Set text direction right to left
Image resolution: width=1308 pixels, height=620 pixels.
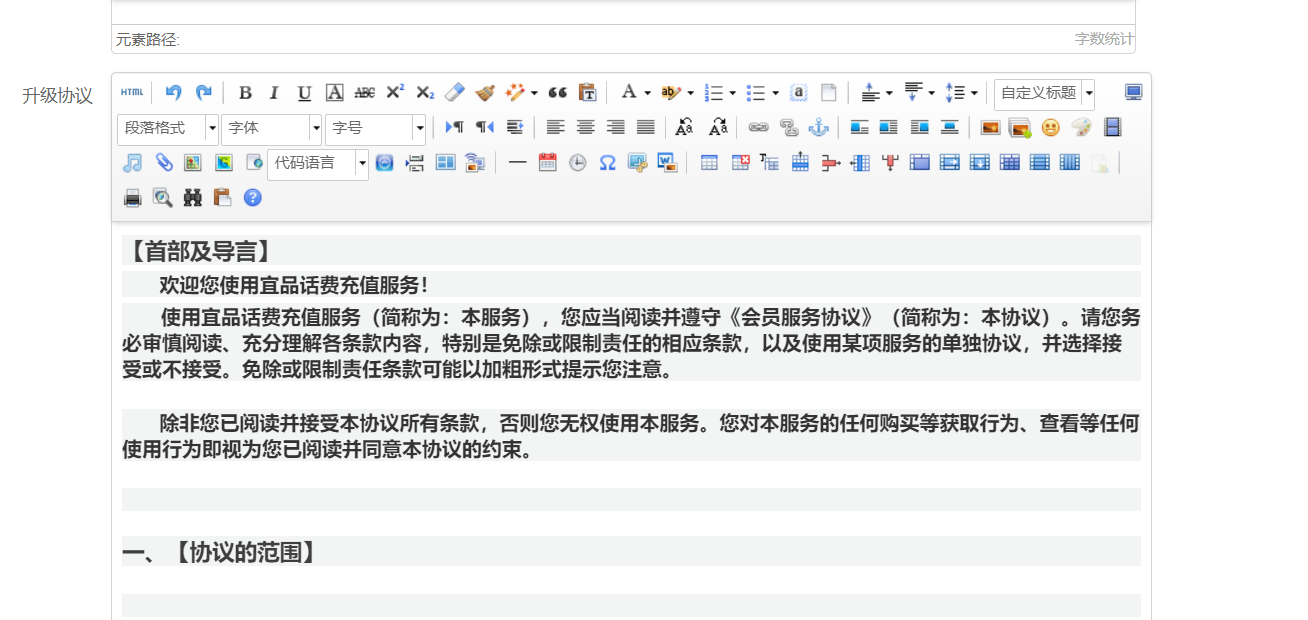click(484, 128)
